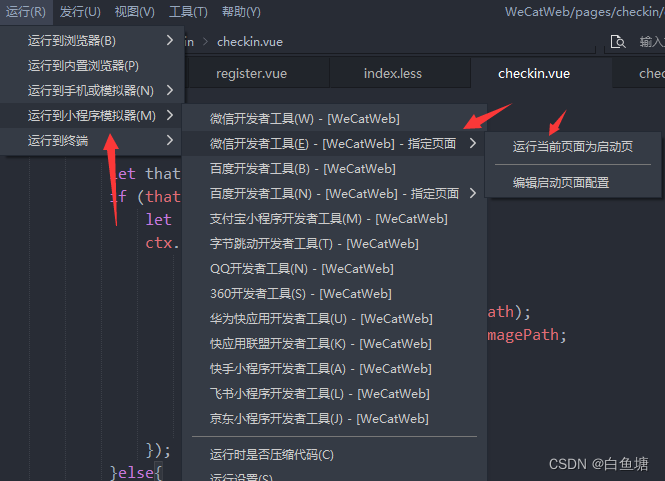Click checkin.vue in breadcrumb path
Screen dimensions: 665x481
[250, 42]
